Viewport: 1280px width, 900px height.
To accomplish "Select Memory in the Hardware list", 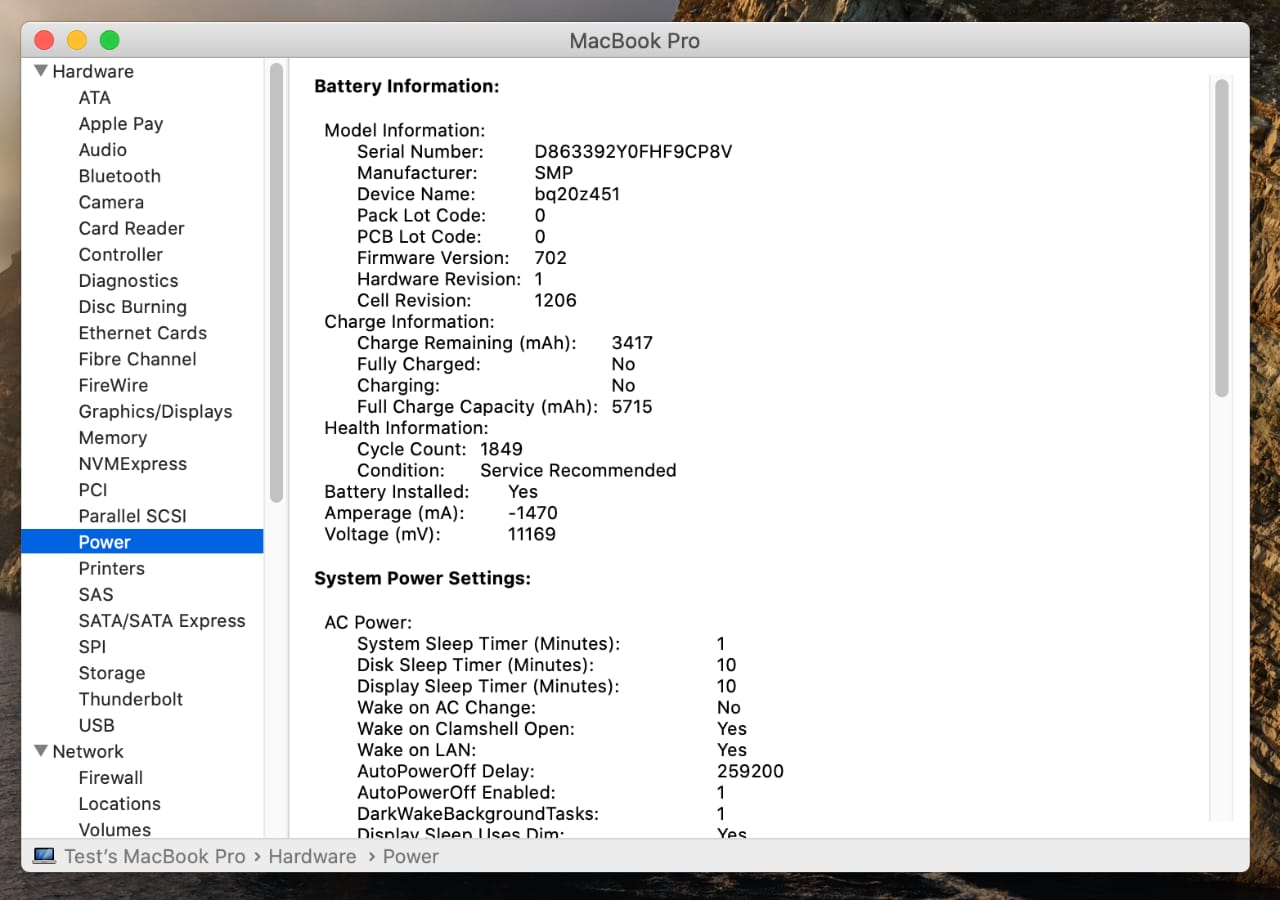I will point(112,437).
